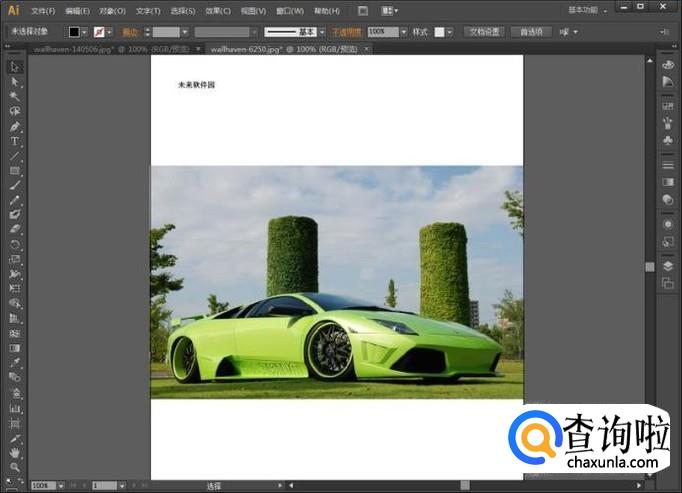Image resolution: width=682 pixels, height=493 pixels.
Task: Select the Zoom tool magnifier
Action: (x=15, y=467)
